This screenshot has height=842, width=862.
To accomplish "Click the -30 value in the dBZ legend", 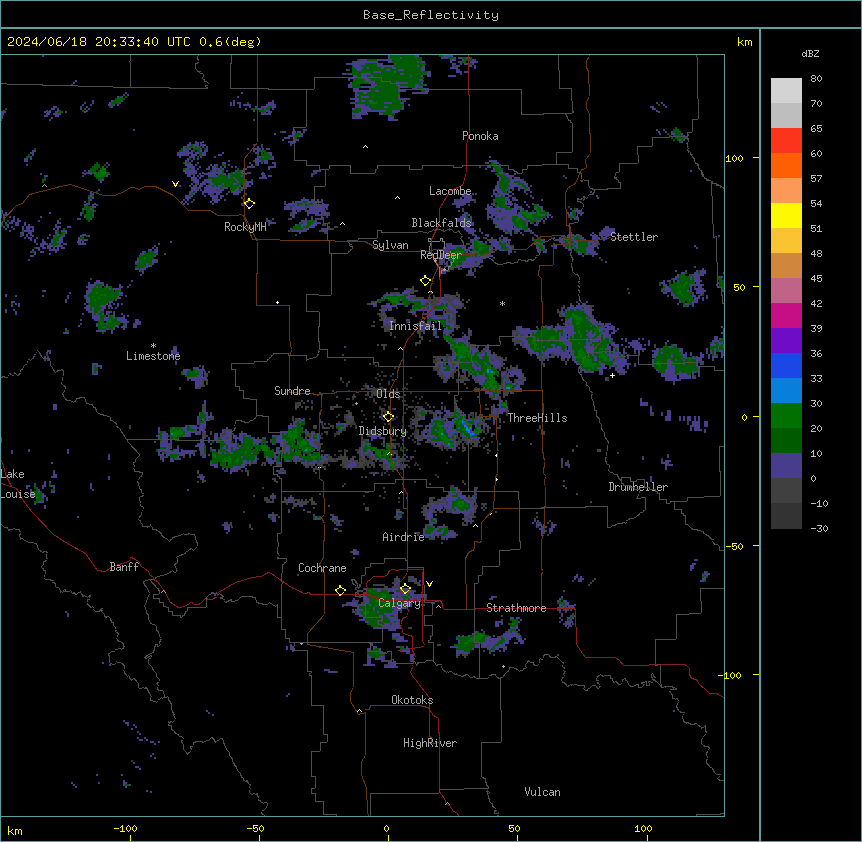I will point(819,529).
